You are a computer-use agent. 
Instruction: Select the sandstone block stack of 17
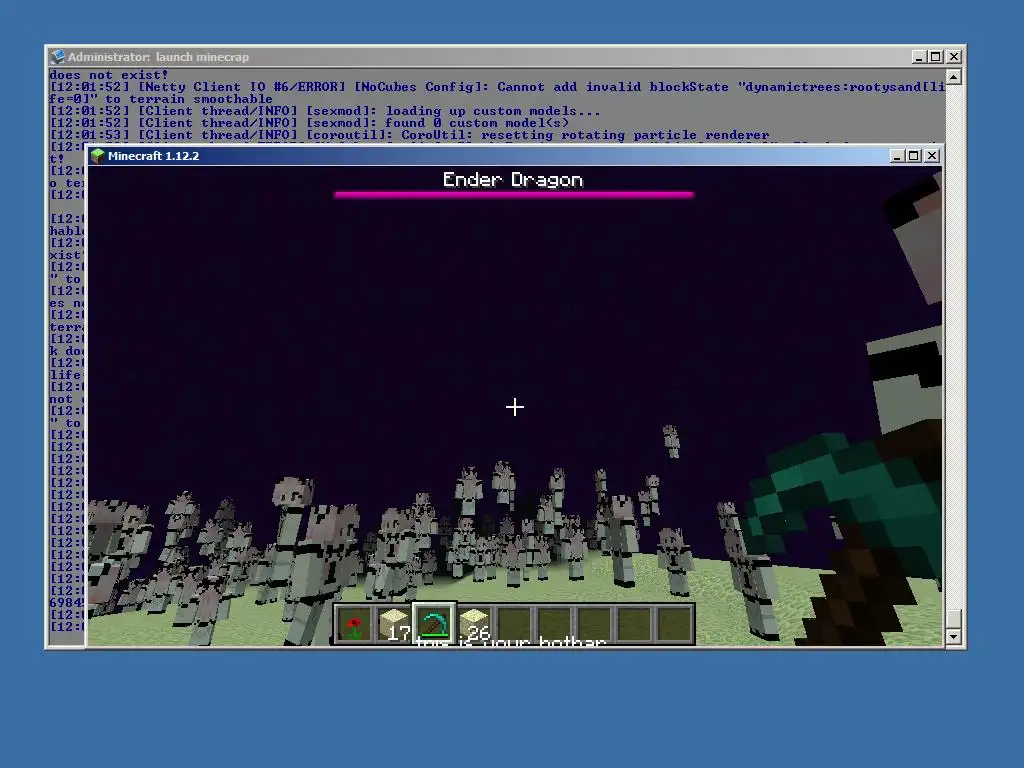click(x=394, y=624)
